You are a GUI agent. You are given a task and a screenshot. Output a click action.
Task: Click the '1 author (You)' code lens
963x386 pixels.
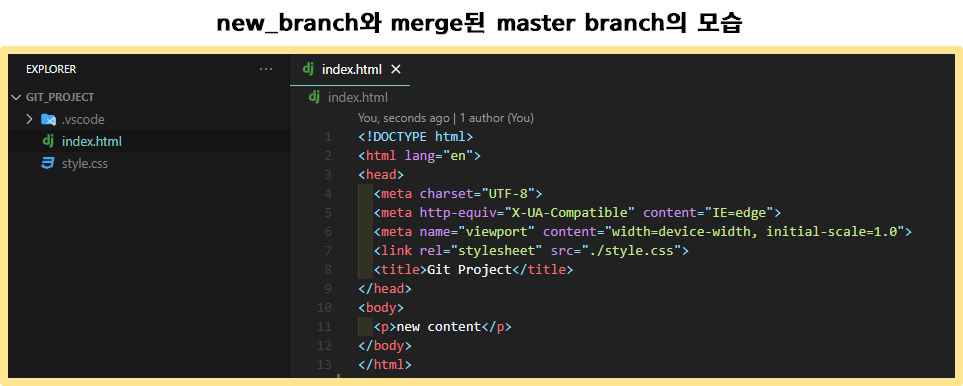point(497,118)
